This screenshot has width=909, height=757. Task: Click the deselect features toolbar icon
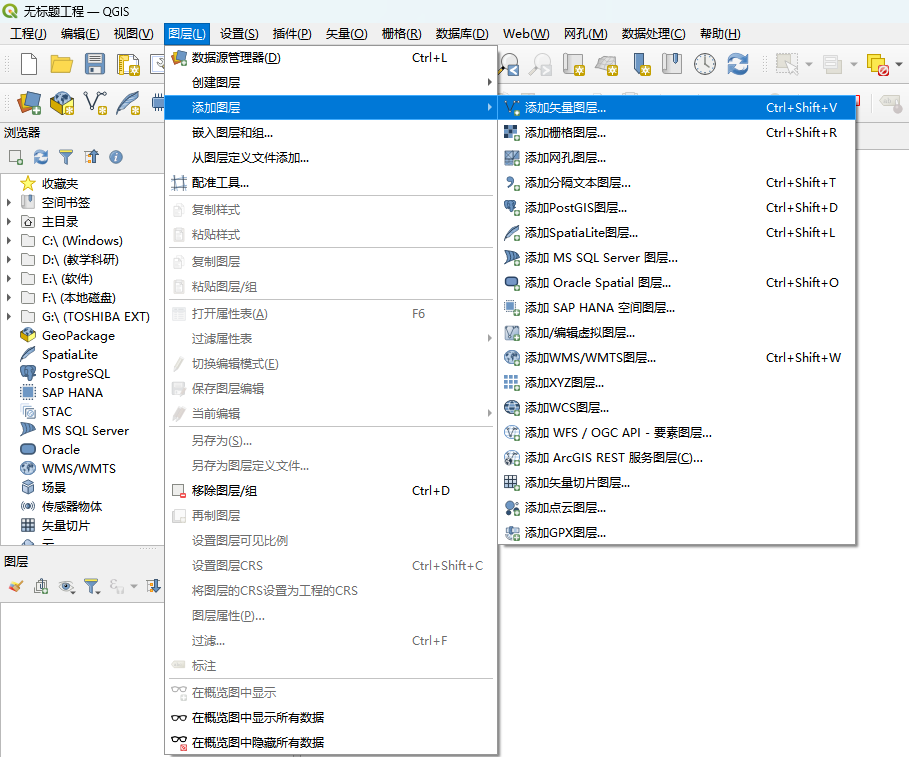[878, 64]
